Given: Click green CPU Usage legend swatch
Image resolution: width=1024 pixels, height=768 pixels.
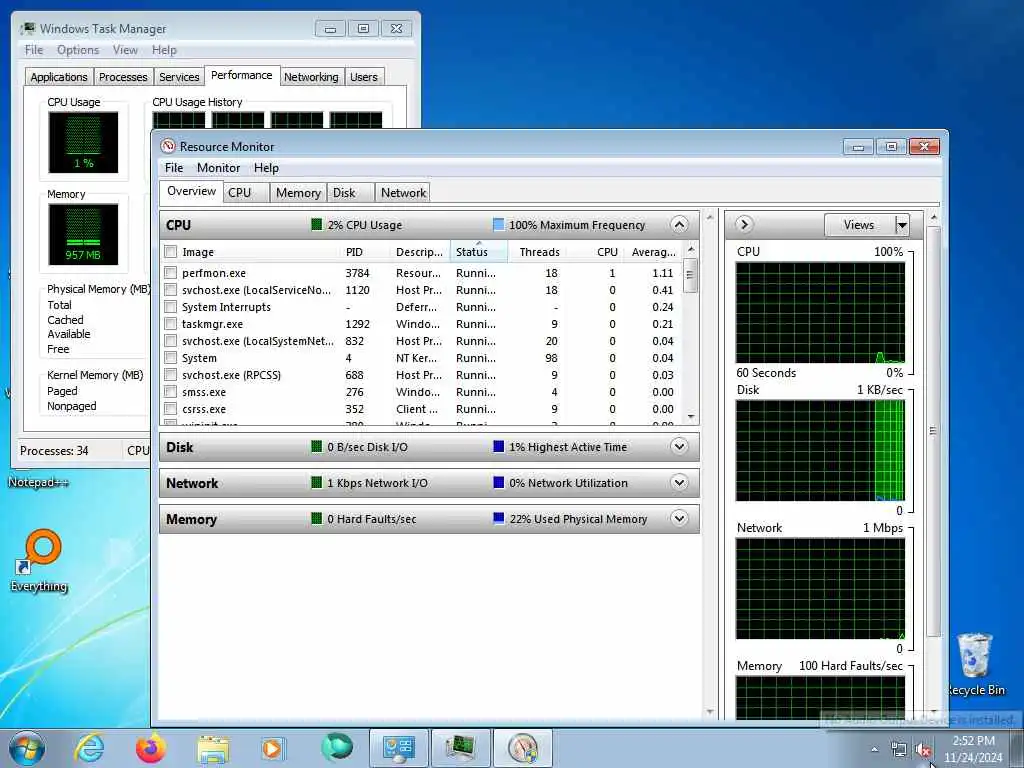Looking at the screenshot, I should (x=317, y=225).
